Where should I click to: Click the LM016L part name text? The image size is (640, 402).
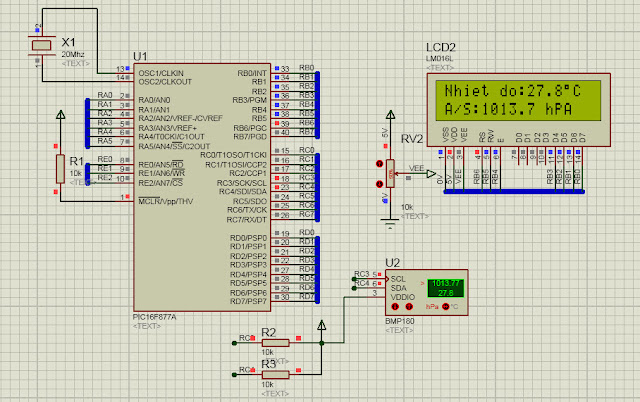point(439,59)
